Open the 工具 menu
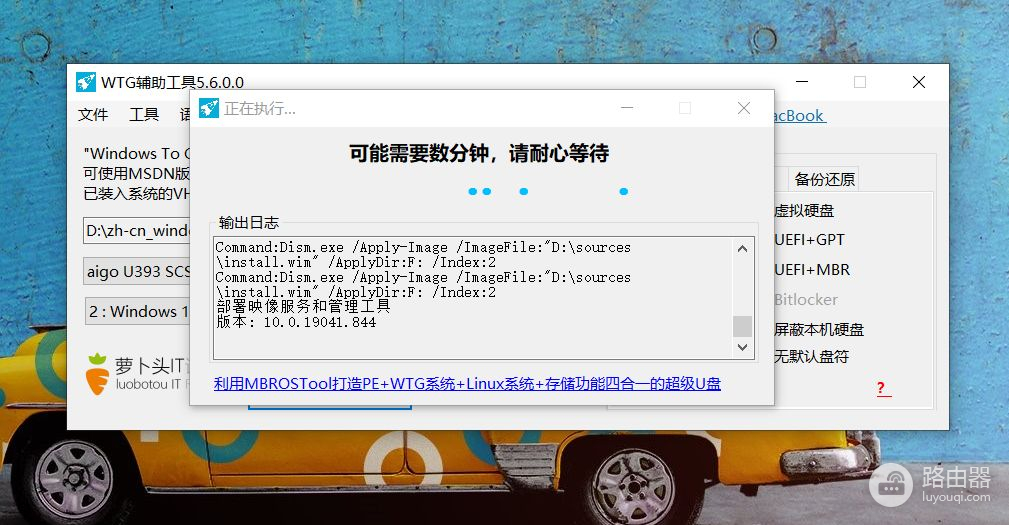This screenshot has width=1009, height=525. [x=144, y=115]
